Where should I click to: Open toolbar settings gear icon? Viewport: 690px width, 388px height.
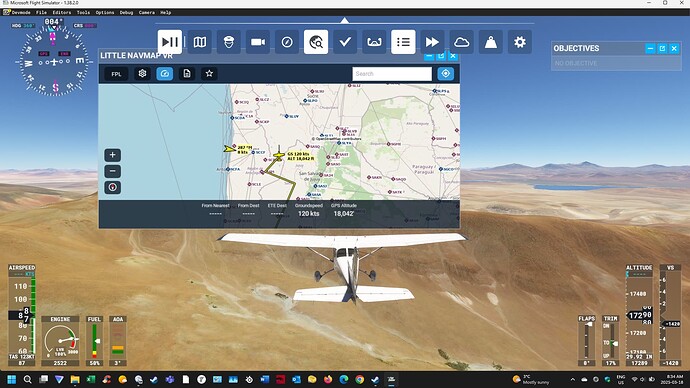pos(520,42)
